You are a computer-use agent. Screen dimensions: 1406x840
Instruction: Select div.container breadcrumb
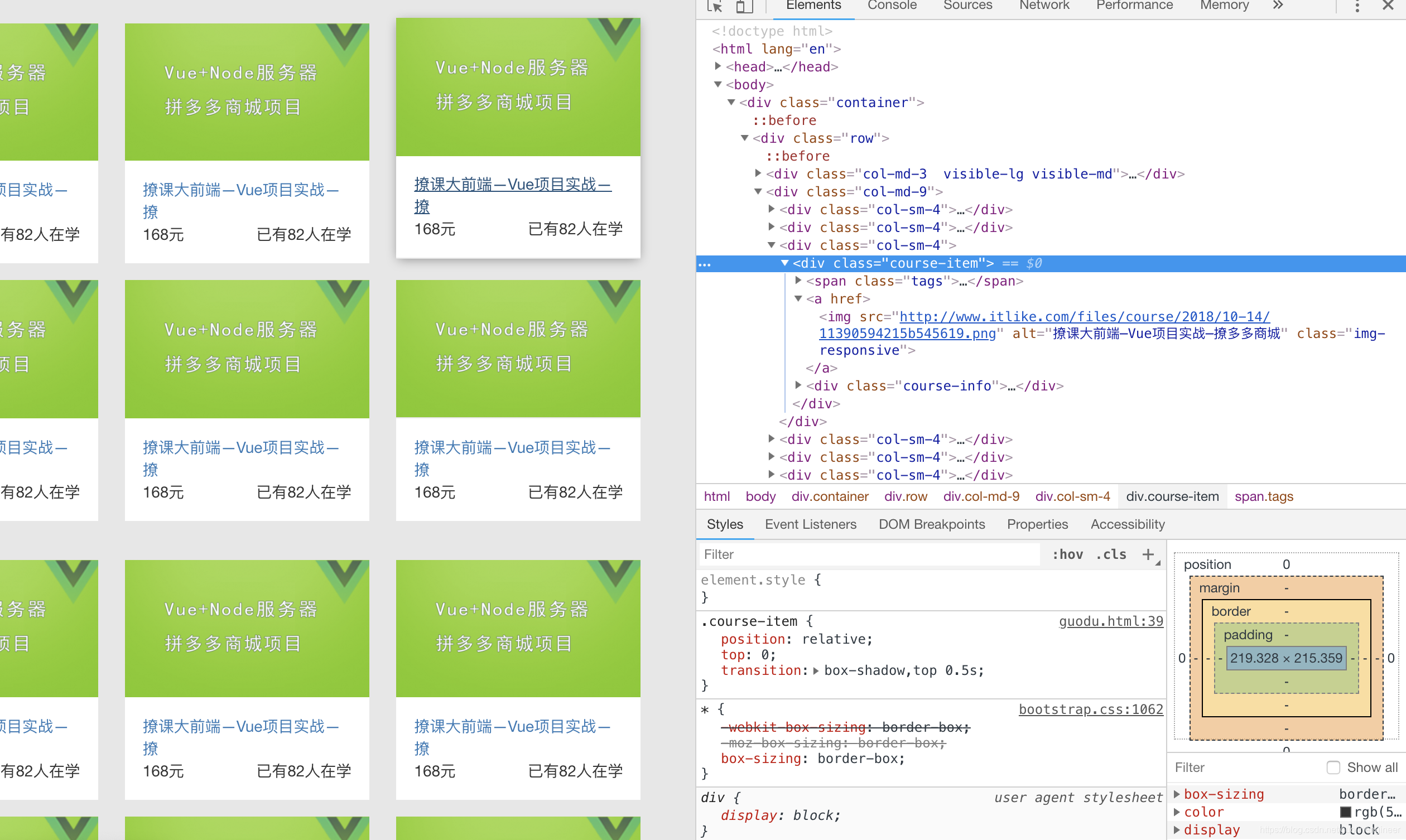pyautogui.click(x=830, y=496)
